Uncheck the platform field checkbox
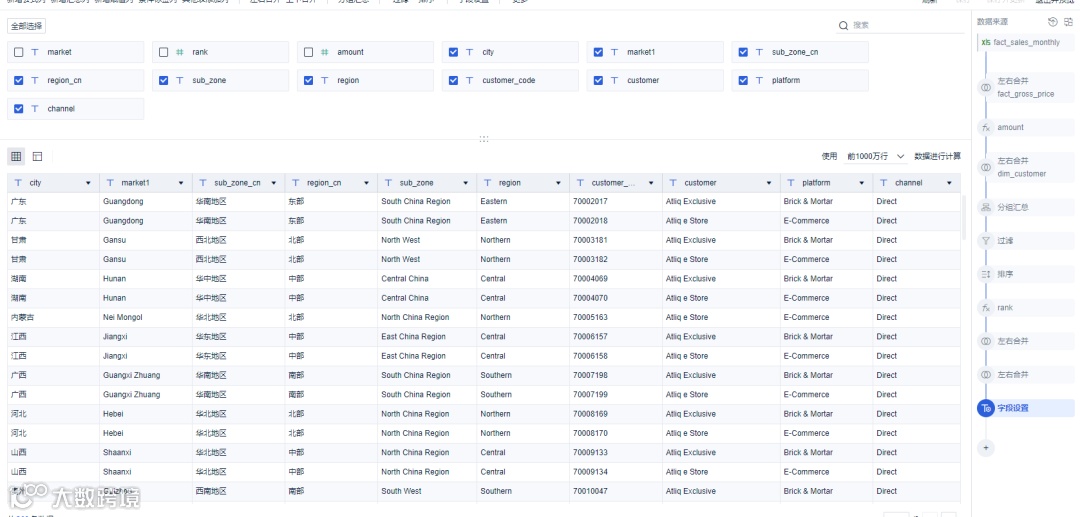The width and height of the screenshot is (1080, 517). click(x=743, y=81)
